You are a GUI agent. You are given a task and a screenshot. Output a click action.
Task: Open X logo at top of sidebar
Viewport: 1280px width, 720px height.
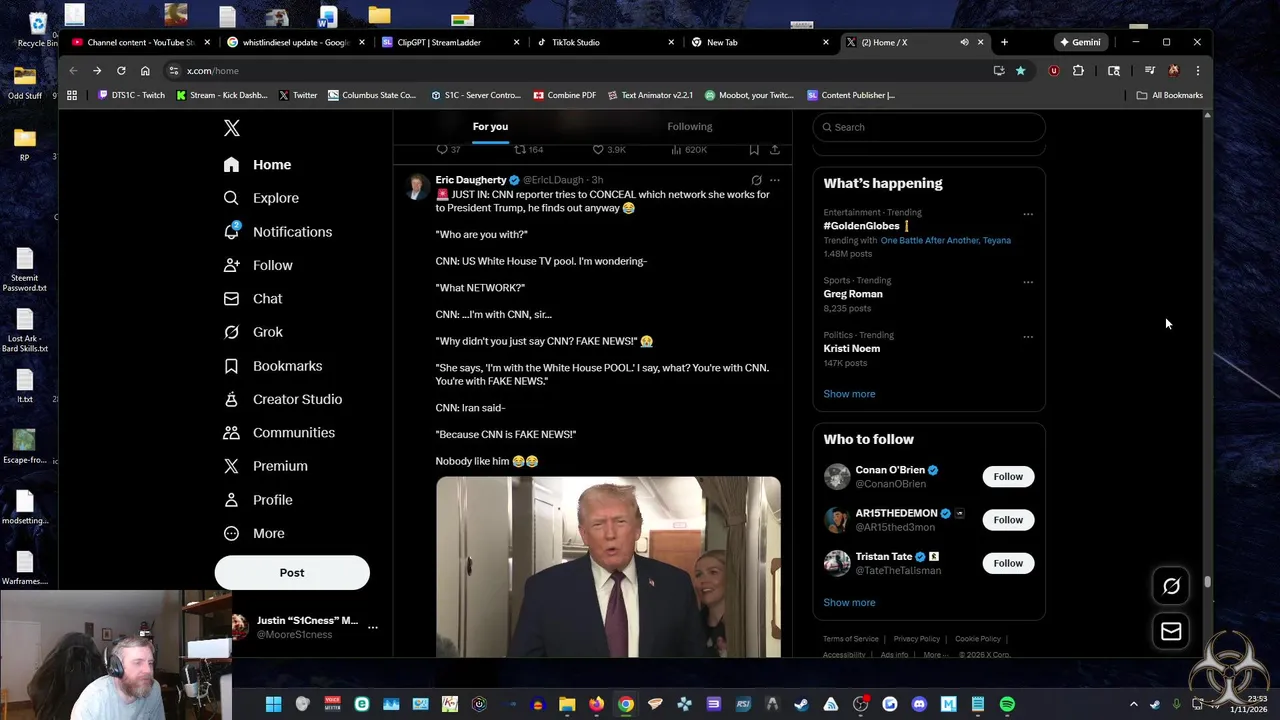click(232, 128)
